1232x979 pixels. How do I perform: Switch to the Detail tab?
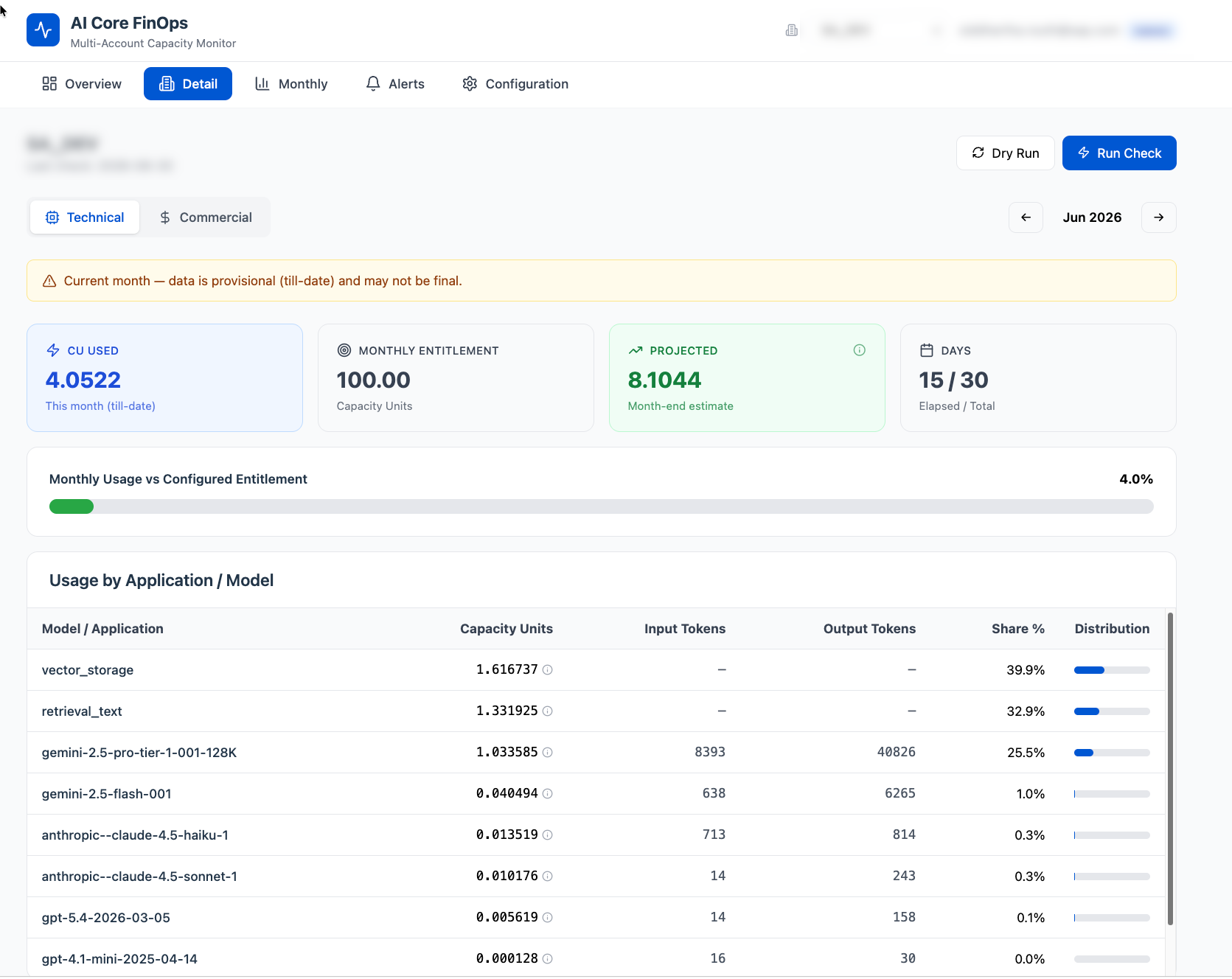pyautogui.click(x=188, y=84)
